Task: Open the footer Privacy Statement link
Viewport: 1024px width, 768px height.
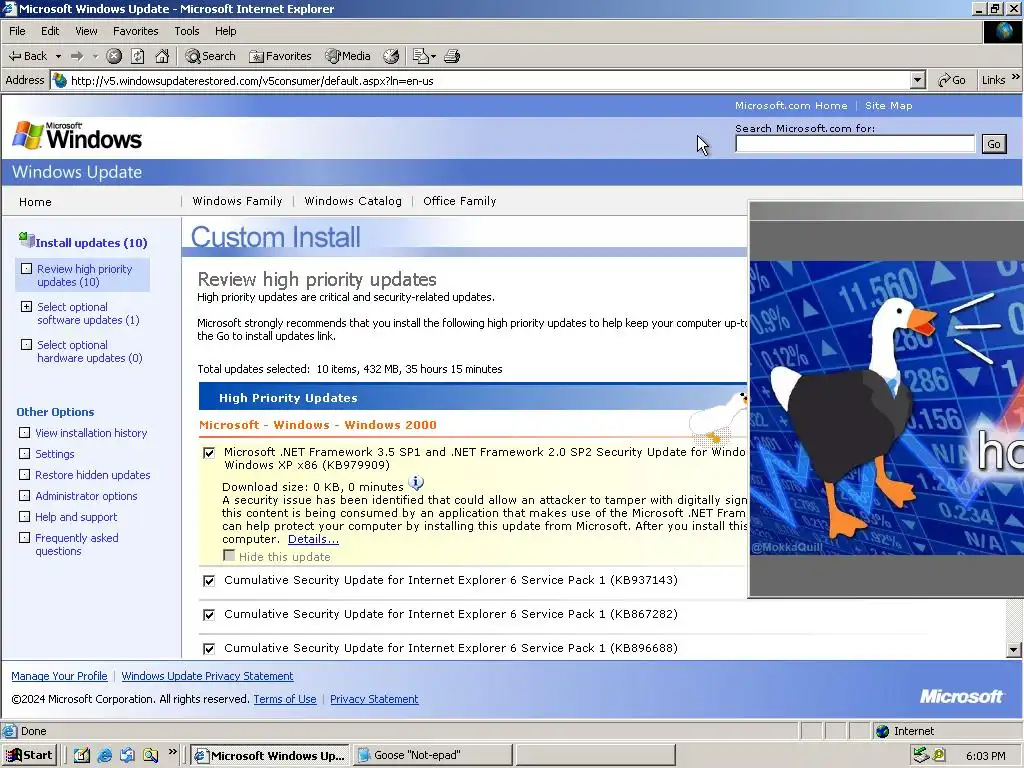Action: [374, 699]
